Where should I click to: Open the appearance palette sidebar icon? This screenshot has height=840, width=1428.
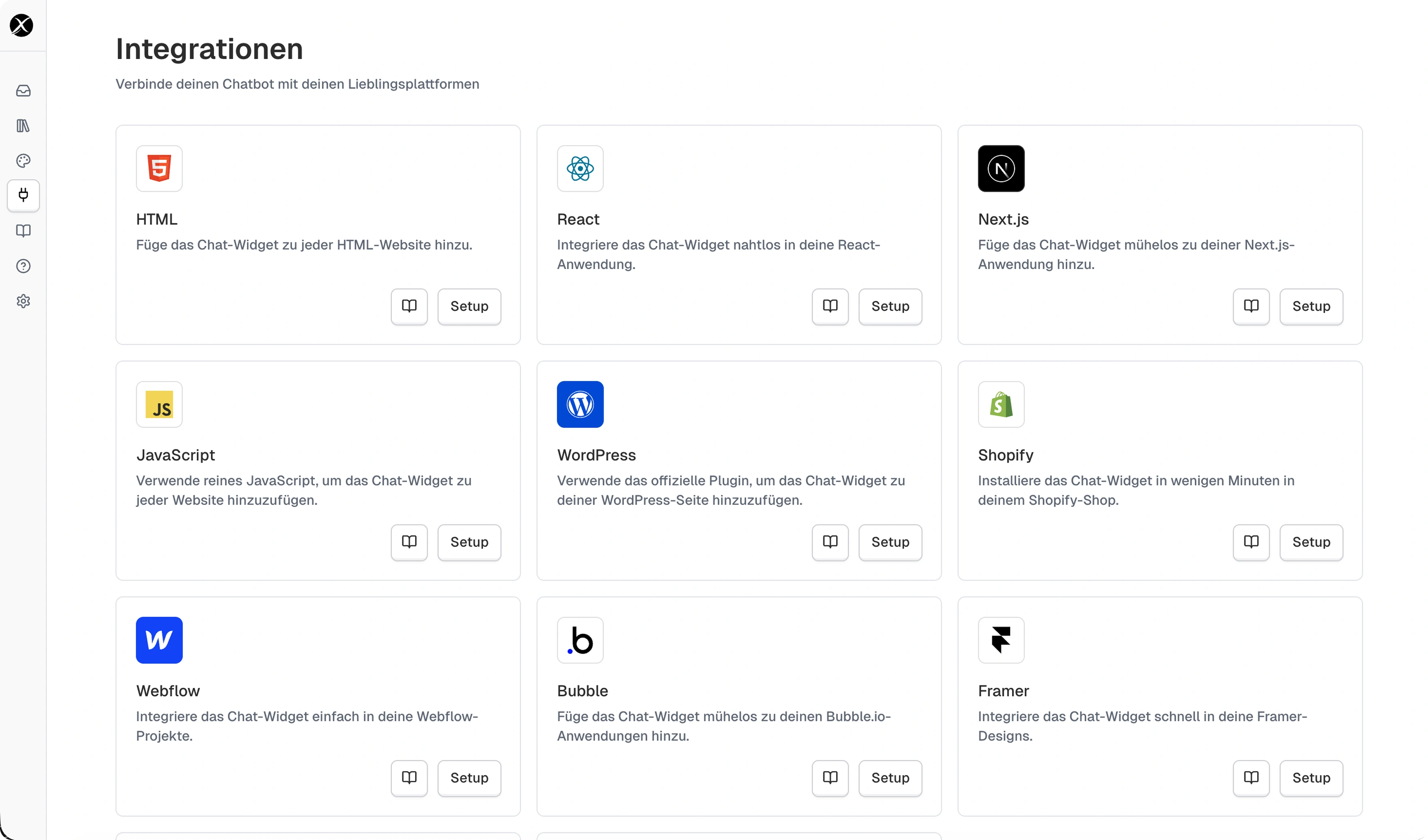[x=23, y=161]
